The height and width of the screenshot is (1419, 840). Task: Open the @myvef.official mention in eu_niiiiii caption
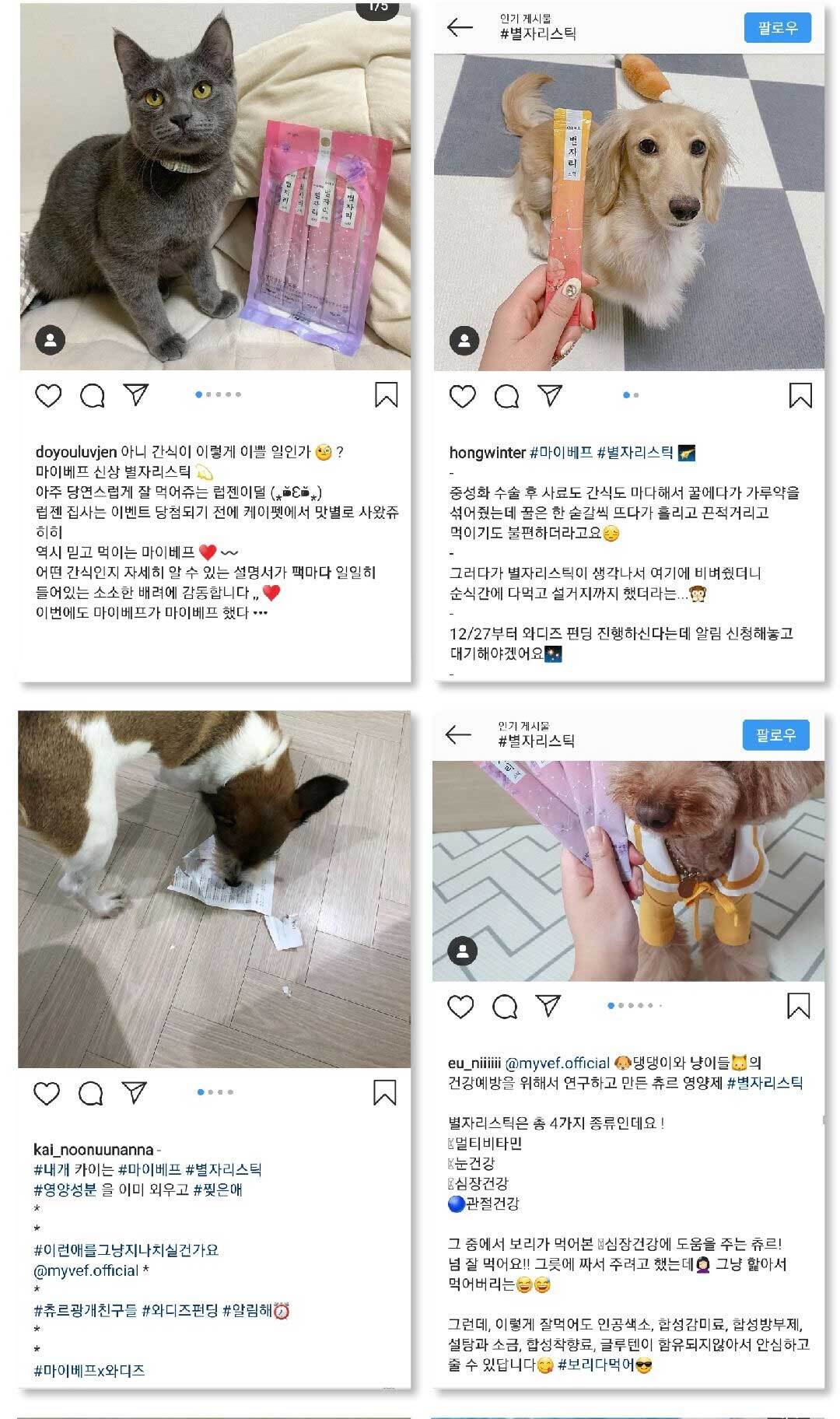(558, 1063)
